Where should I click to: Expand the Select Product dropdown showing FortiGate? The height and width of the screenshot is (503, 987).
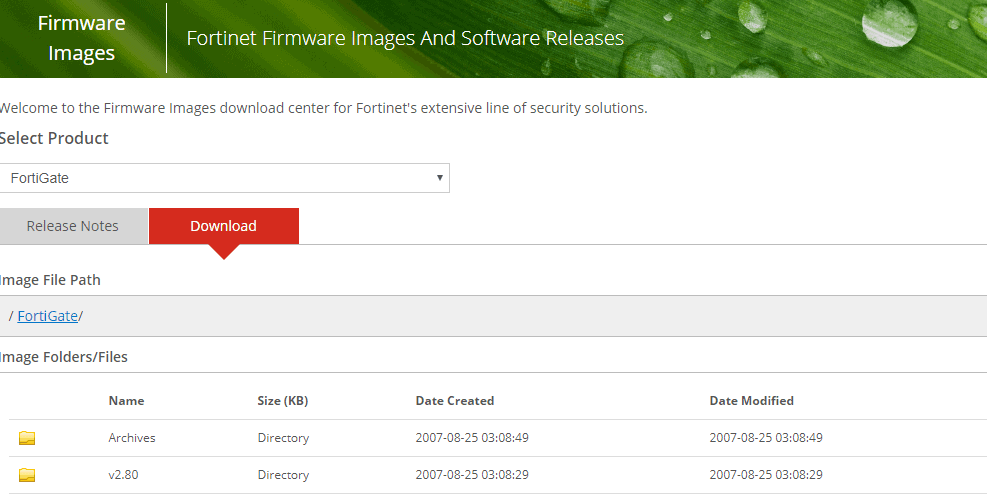224,178
